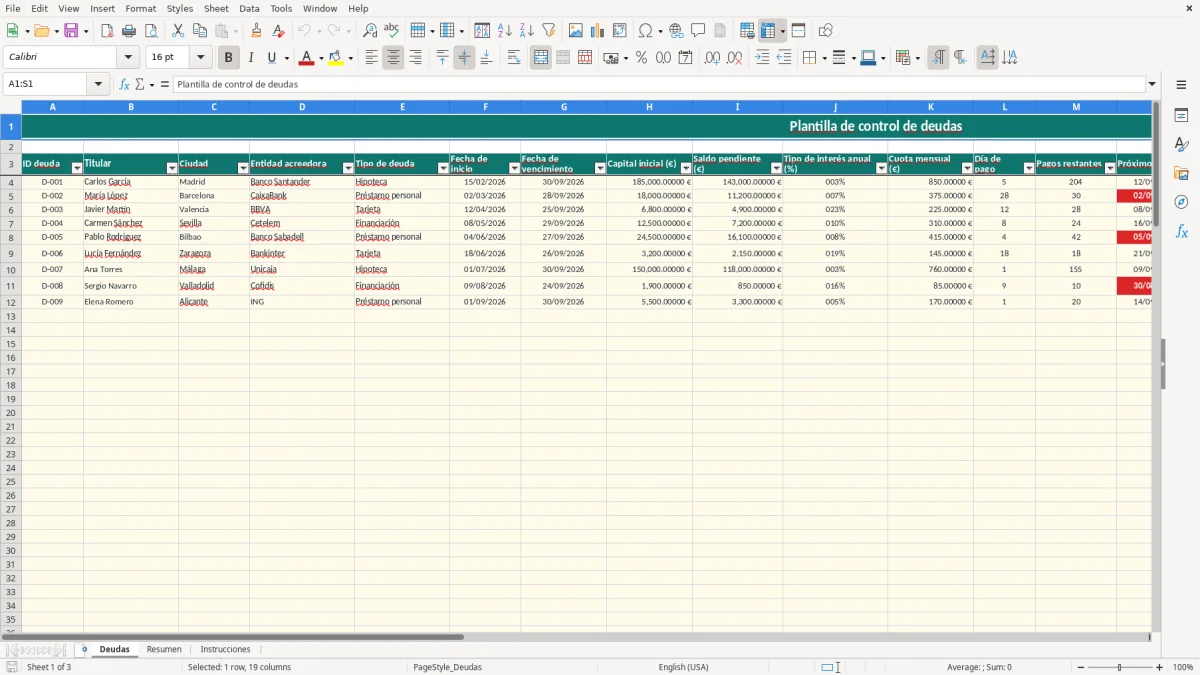Click the AutoFilter funnel icon
Viewport: 1200px width, 675px height.
pyautogui.click(x=548, y=31)
